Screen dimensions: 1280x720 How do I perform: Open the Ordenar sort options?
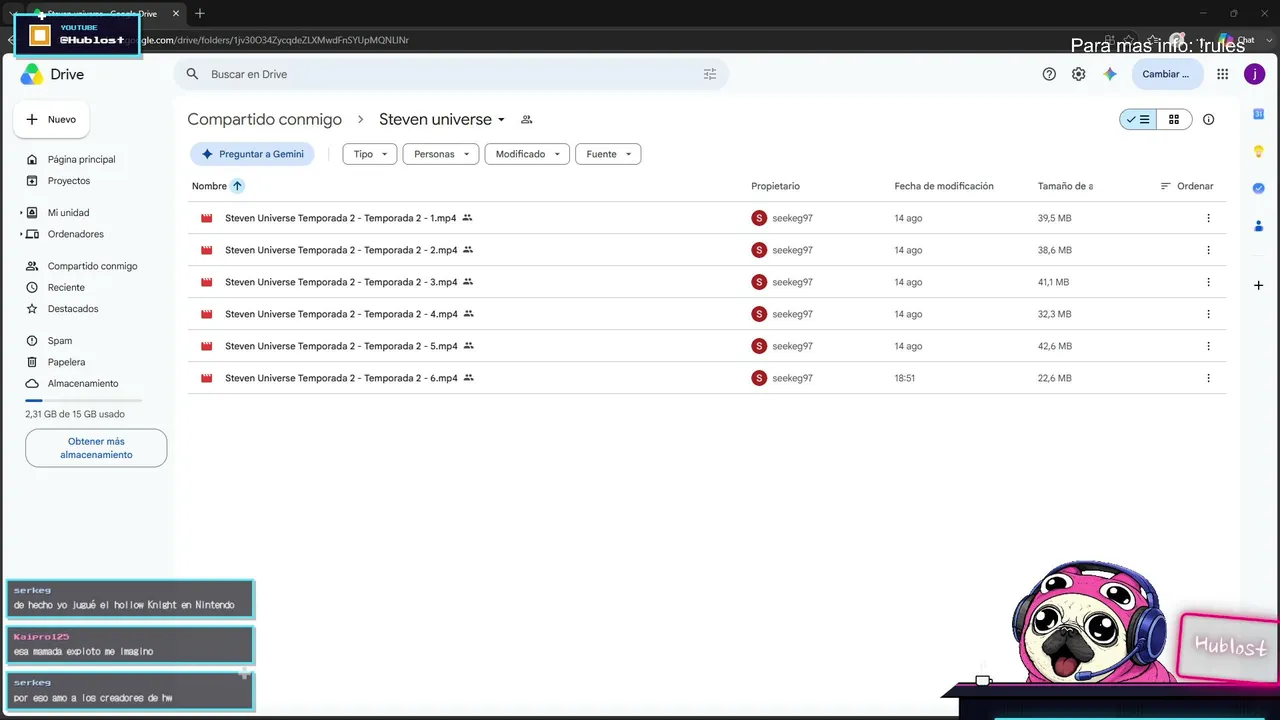pos(1187,186)
